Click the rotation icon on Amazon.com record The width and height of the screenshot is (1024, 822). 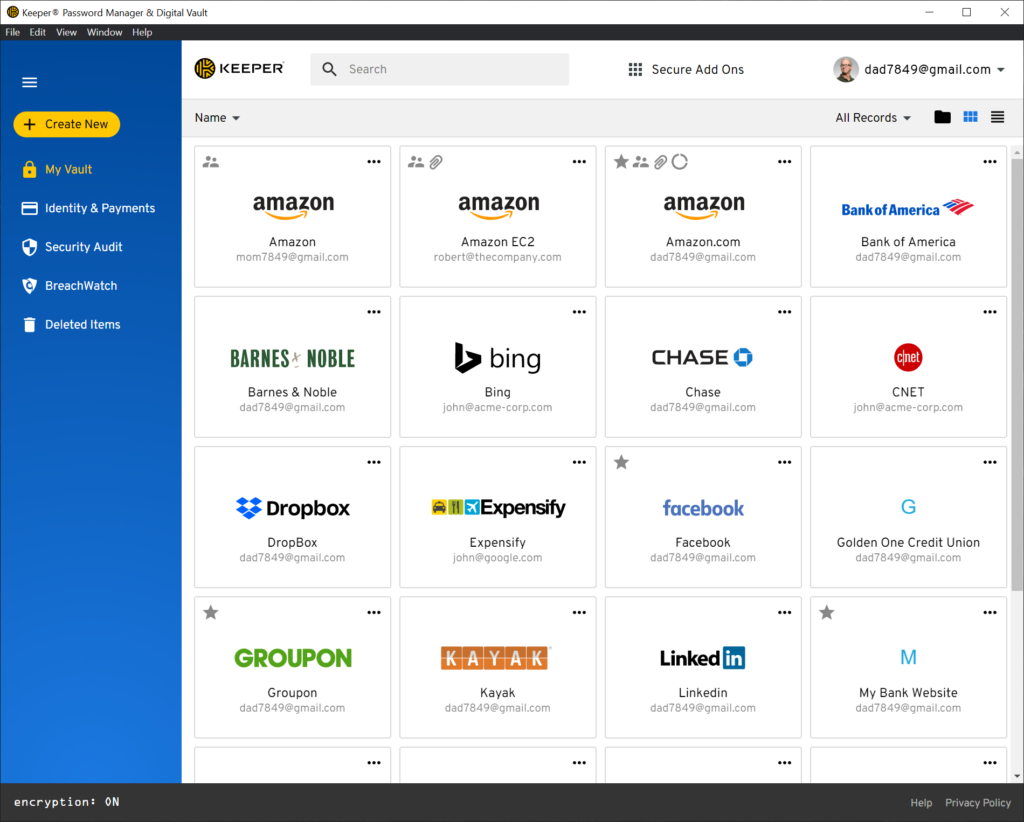point(680,162)
